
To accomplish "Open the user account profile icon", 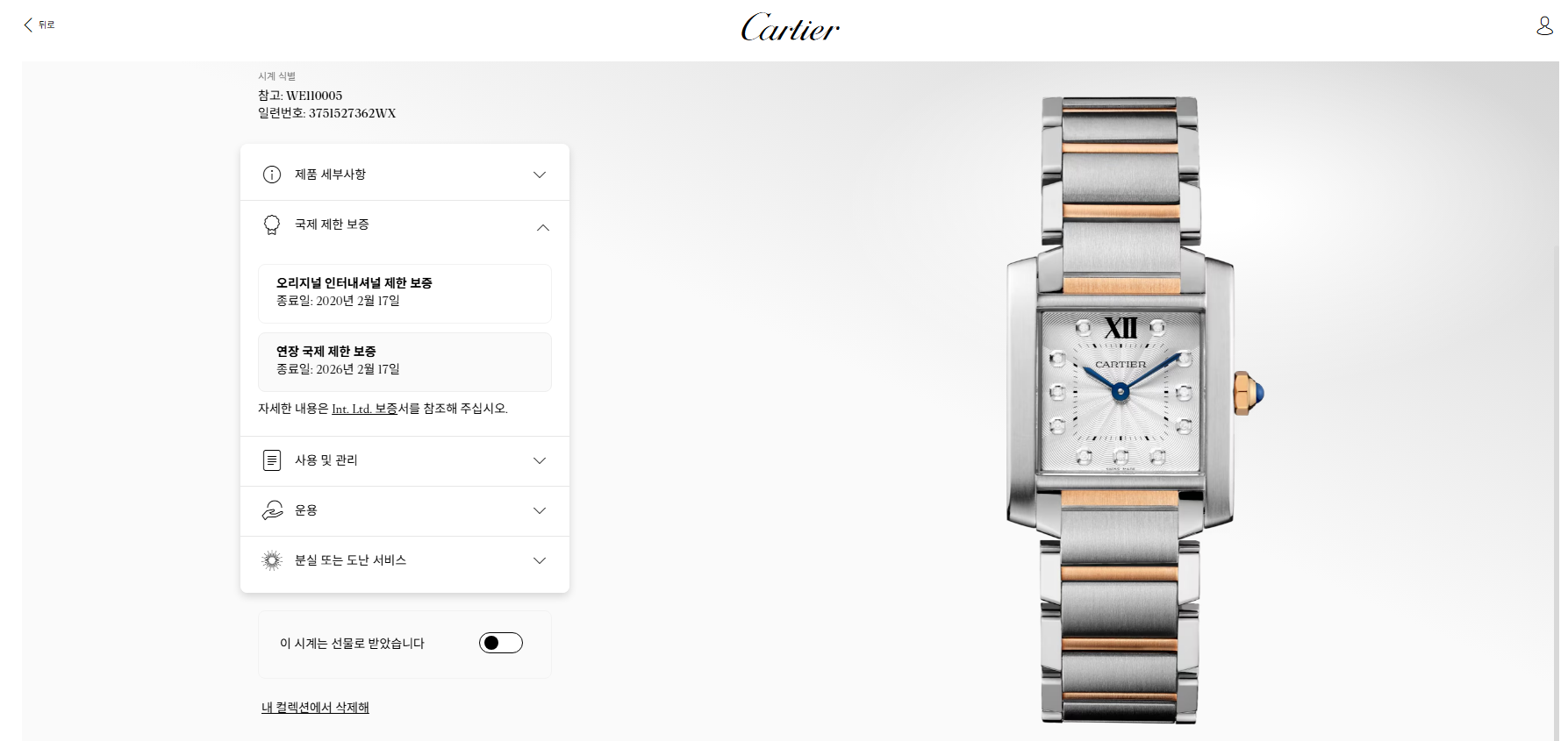I will click(1544, 25).
